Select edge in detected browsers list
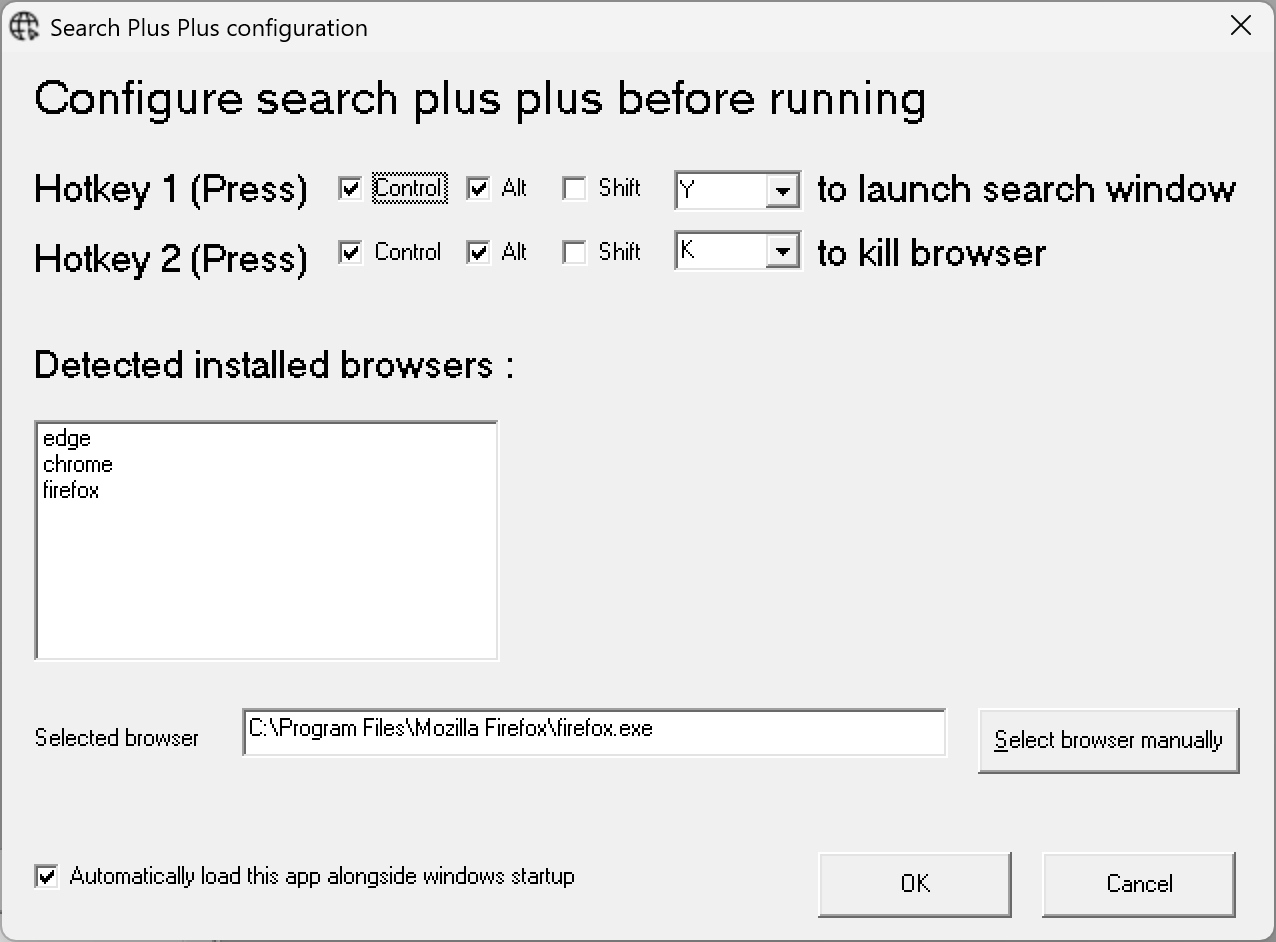1276x942 pixels. click(x=67, y=439)
